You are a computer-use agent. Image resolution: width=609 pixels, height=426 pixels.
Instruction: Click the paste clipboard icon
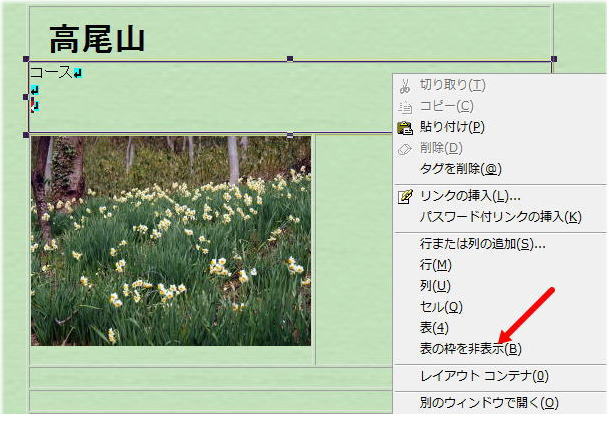pyautogui.click(x=405, y=128)
